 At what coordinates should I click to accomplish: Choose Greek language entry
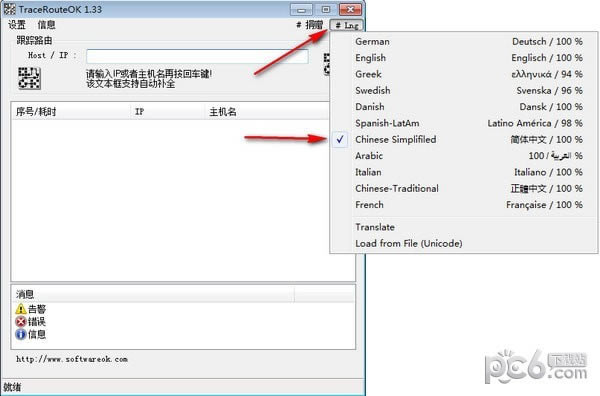click(464, 74)
